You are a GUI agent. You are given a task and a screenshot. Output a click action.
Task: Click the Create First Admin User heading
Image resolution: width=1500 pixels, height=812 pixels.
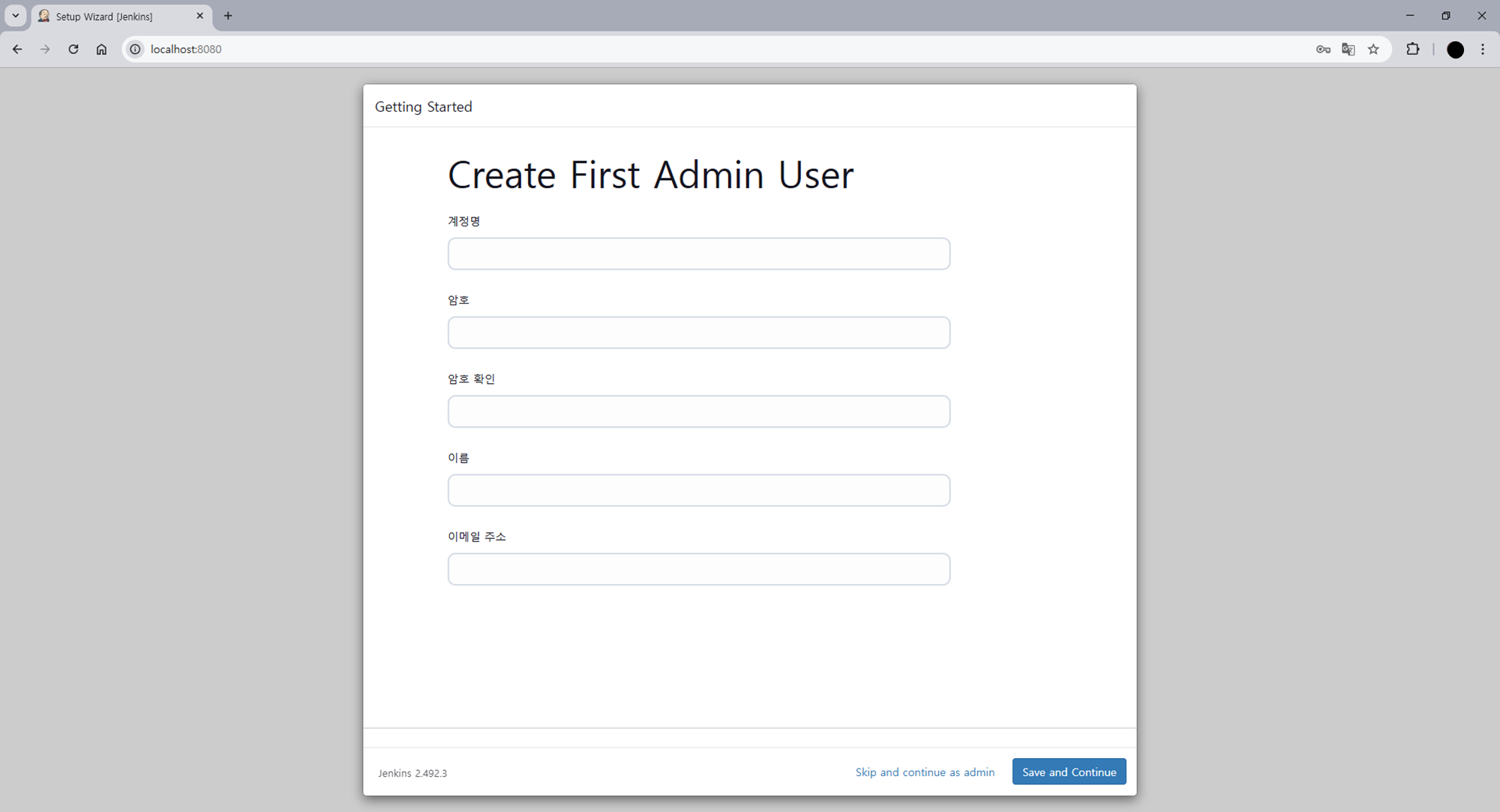[650, 175]
